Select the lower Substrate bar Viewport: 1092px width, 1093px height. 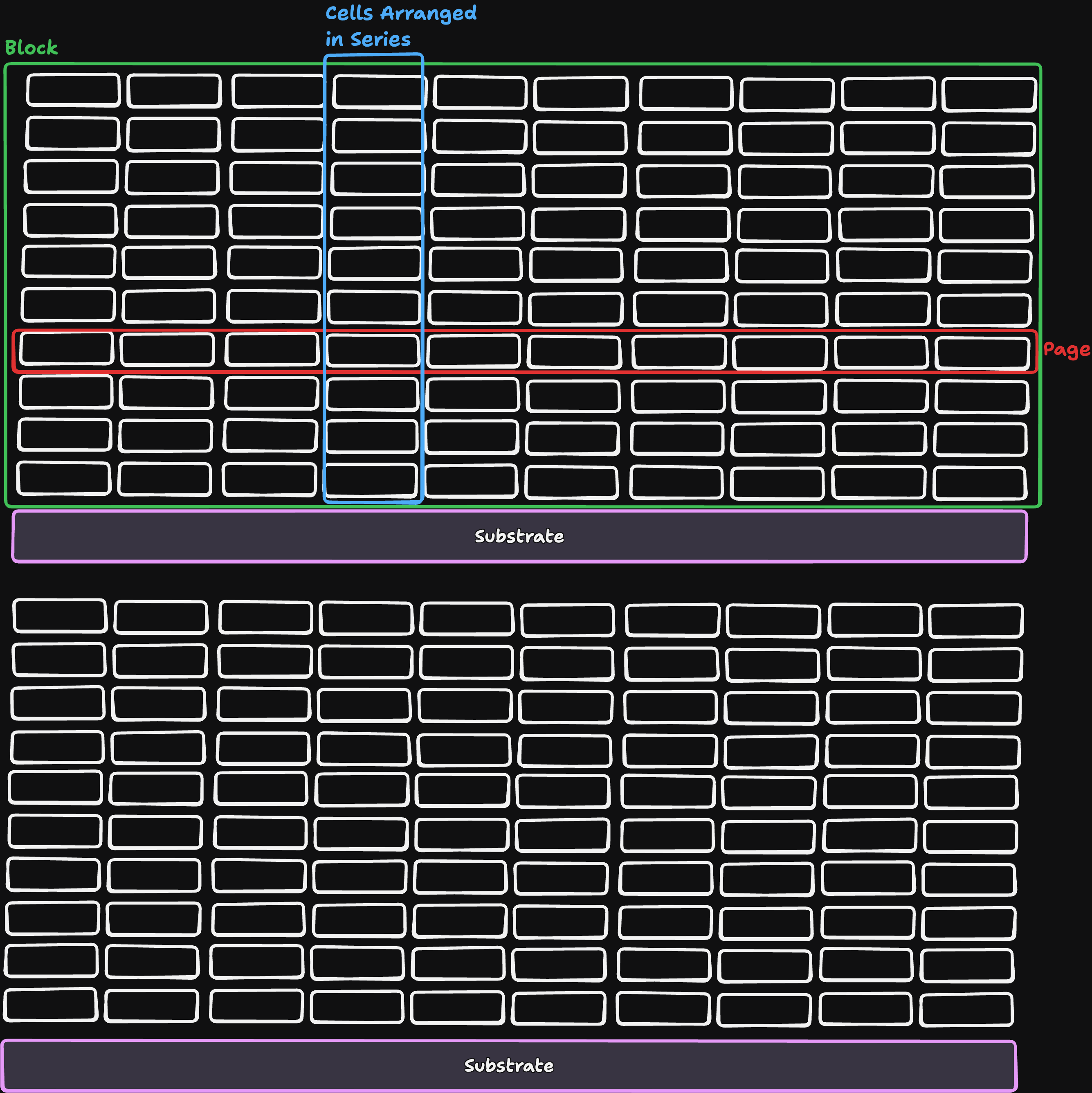pyautogui.click(x=508, y=1066)
